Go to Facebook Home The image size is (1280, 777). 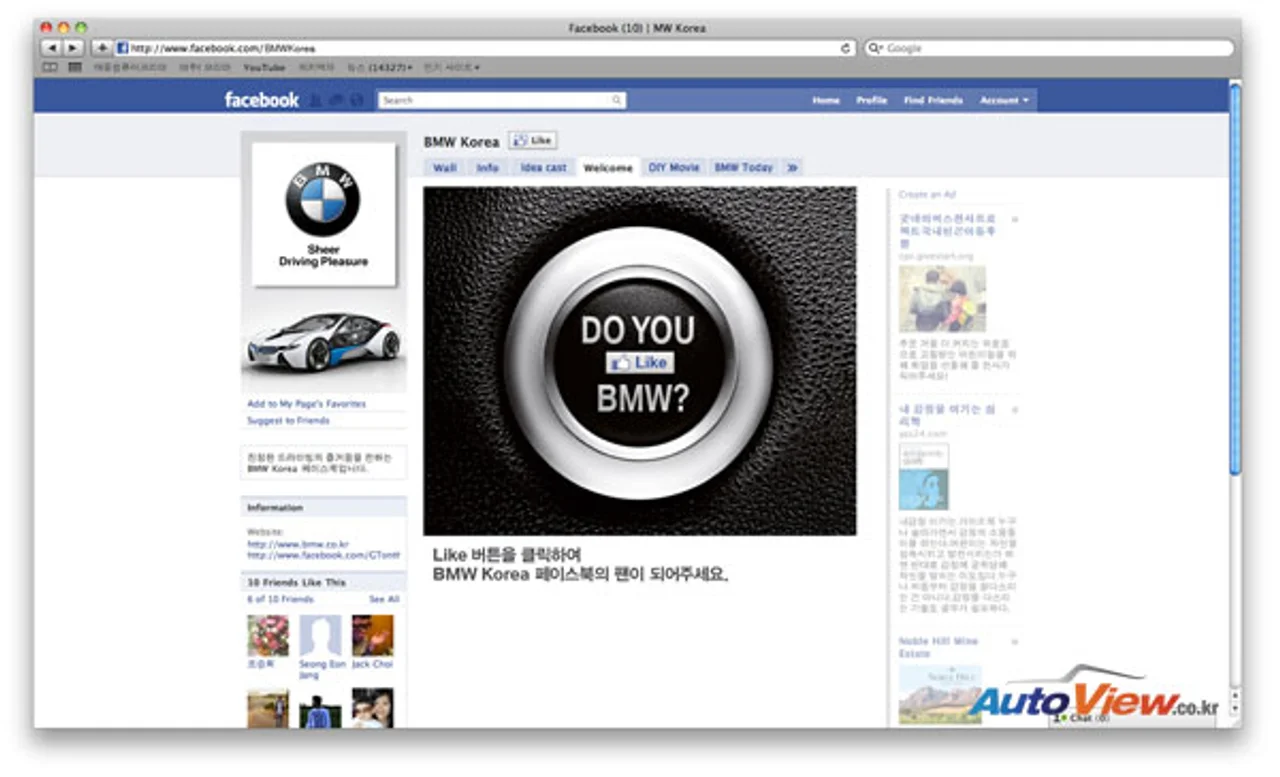coord(826,100)
